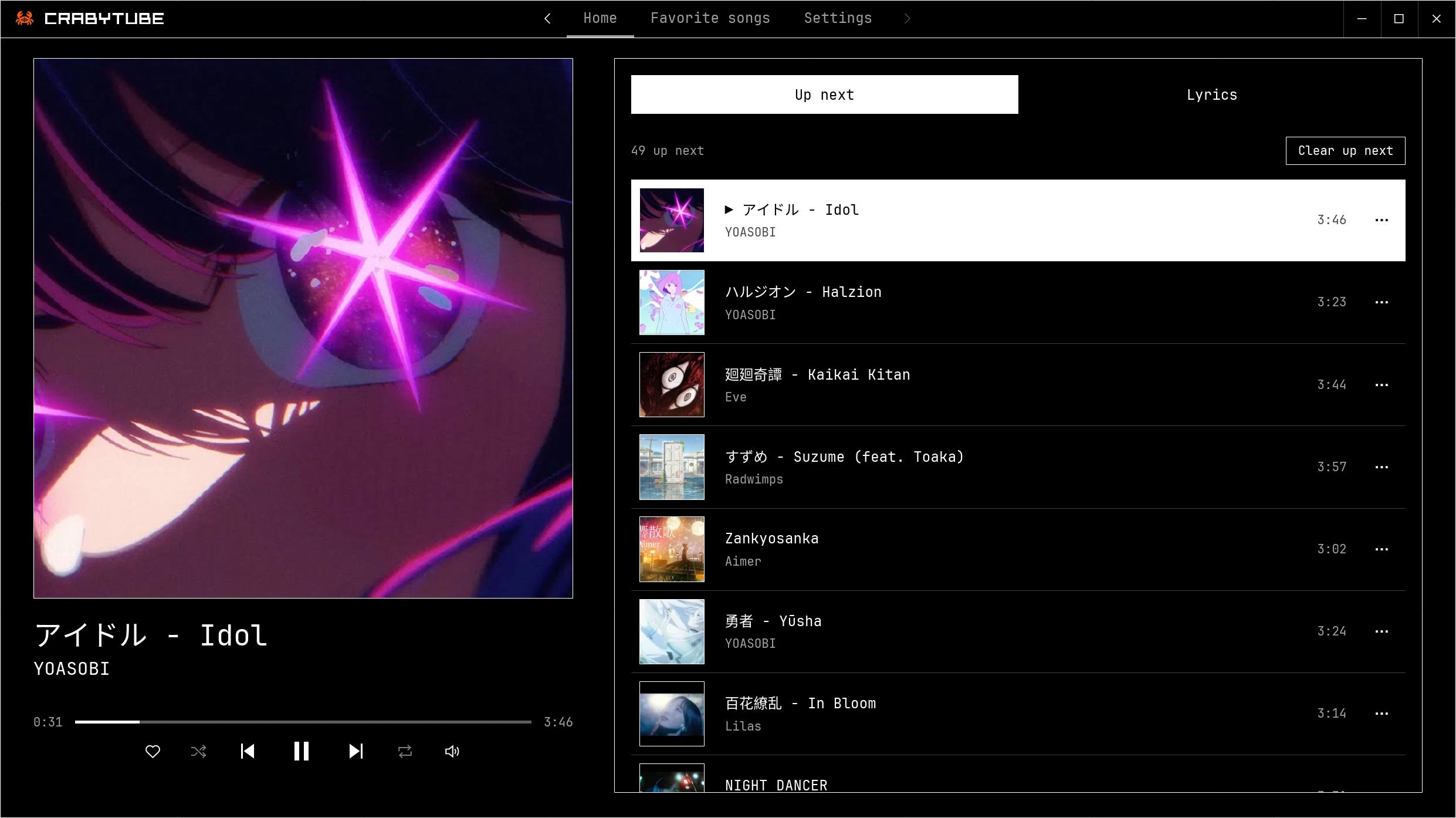
Task: Open more options for In Bloom
Action: [x=1381, y=714]
